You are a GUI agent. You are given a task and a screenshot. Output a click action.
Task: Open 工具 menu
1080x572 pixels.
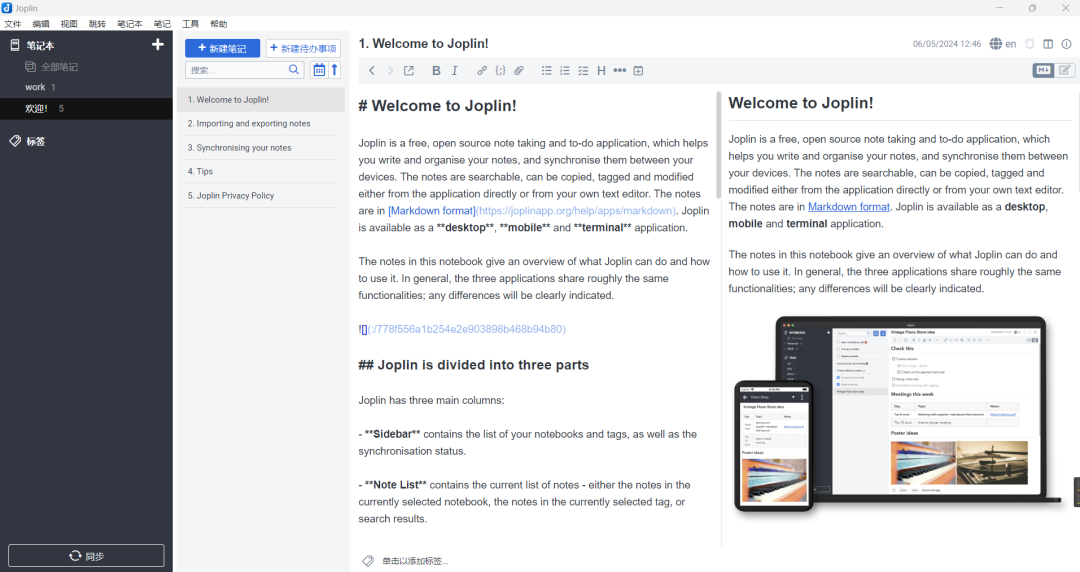(190, 23)
